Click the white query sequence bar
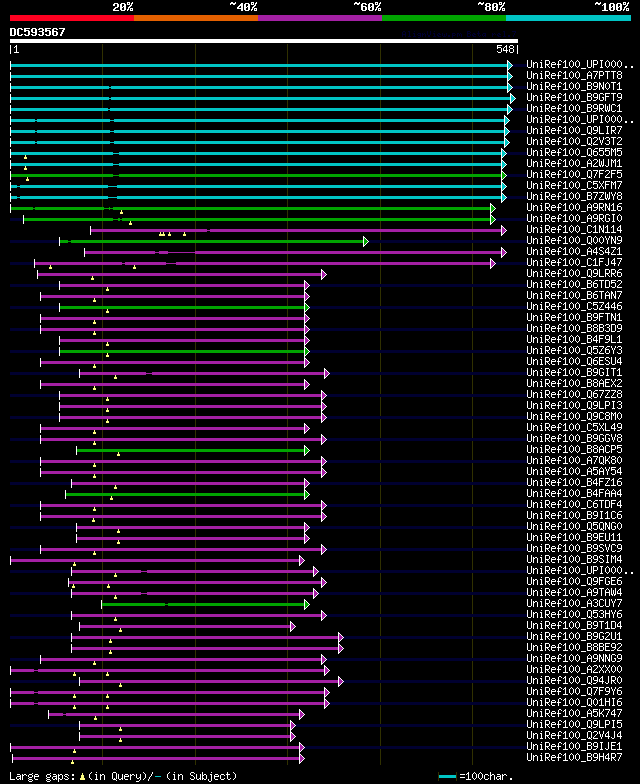 (x=264, y=41)
